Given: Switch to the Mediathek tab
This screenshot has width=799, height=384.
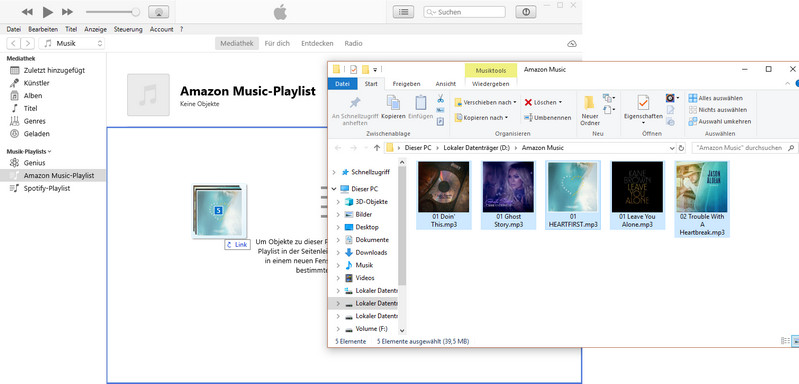Looking at the screenshot, I should coord(237,43).
